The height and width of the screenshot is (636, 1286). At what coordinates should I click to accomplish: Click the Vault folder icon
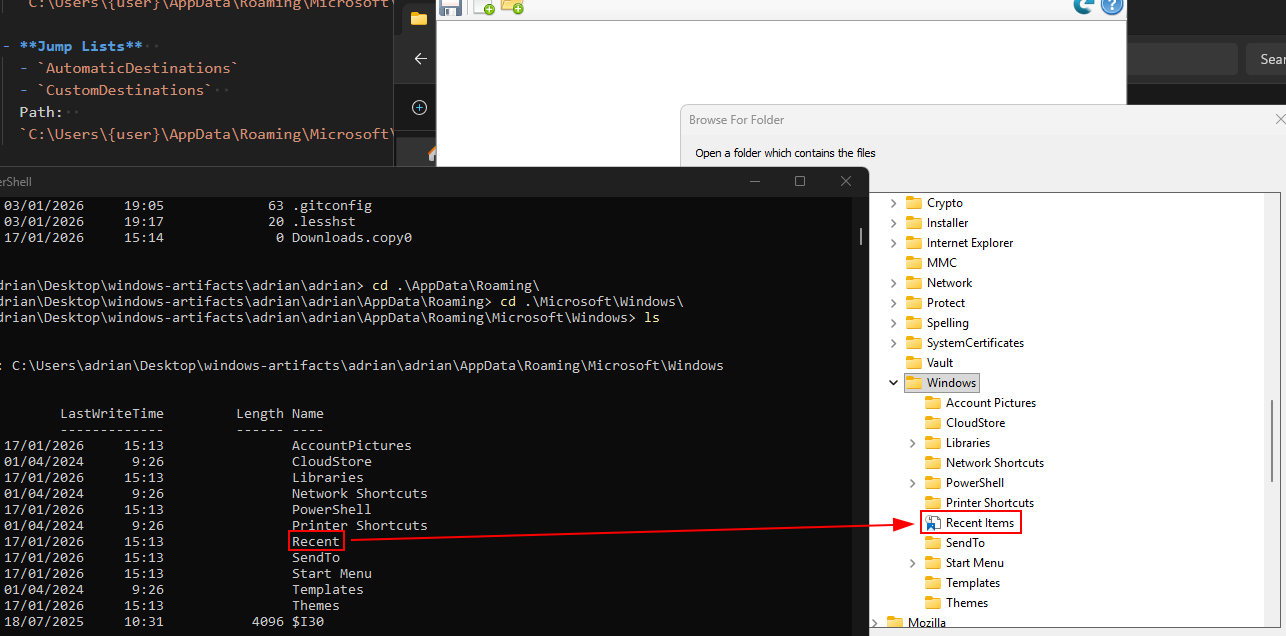pos(913,363)
